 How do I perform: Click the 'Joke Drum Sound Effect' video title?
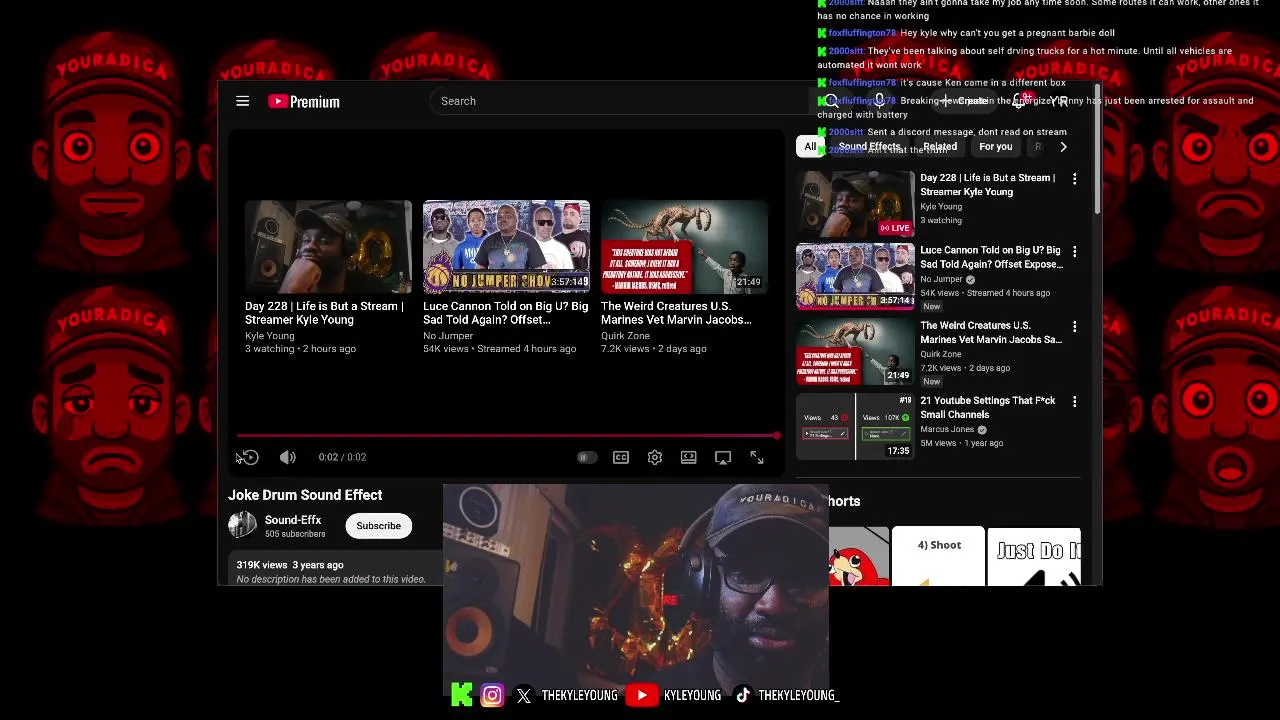click(x=305, y=495)
